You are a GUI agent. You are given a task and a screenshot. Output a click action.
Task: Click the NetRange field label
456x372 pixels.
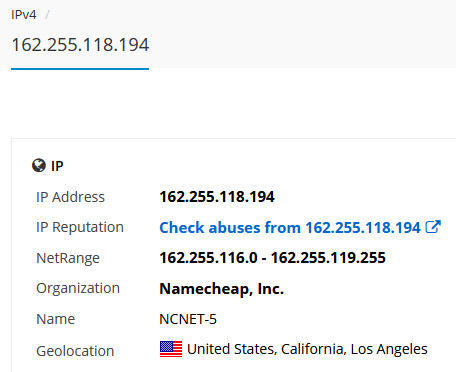point(68,258)
